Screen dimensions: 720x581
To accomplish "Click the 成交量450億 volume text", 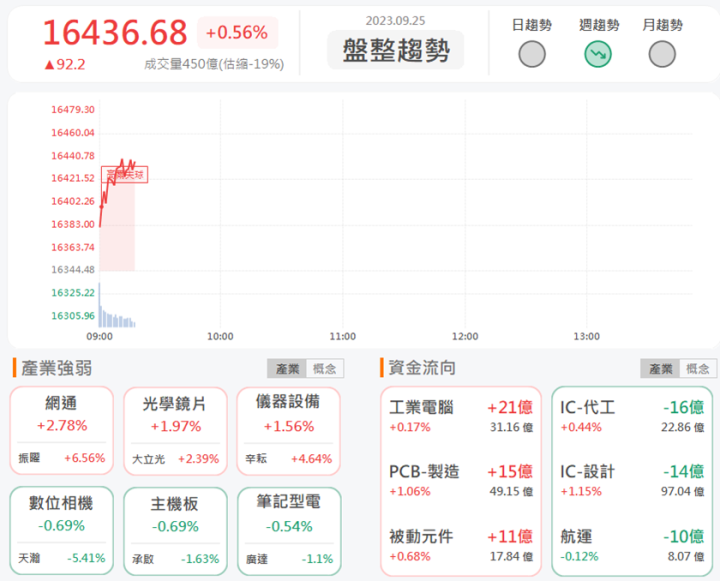I will click(214, 64).
